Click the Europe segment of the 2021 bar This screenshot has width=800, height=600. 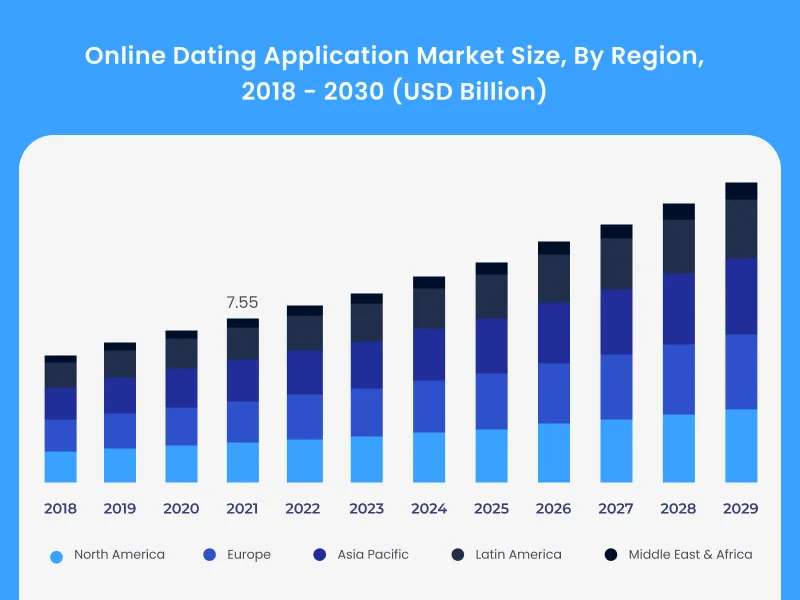(243, 421)
